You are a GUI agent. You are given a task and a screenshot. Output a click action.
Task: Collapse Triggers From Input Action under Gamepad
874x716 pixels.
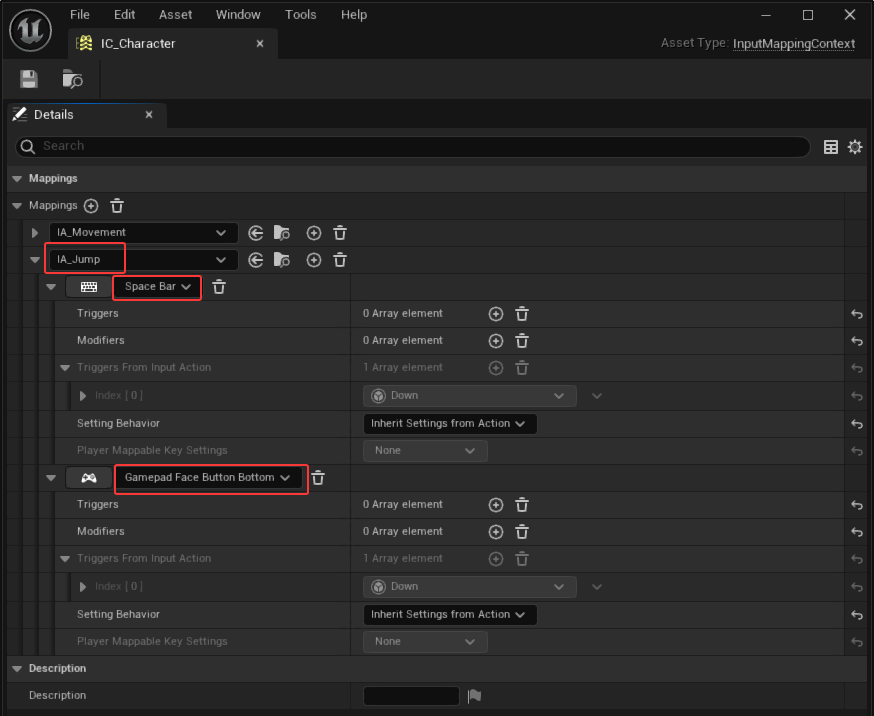click(x=65, y=559)
